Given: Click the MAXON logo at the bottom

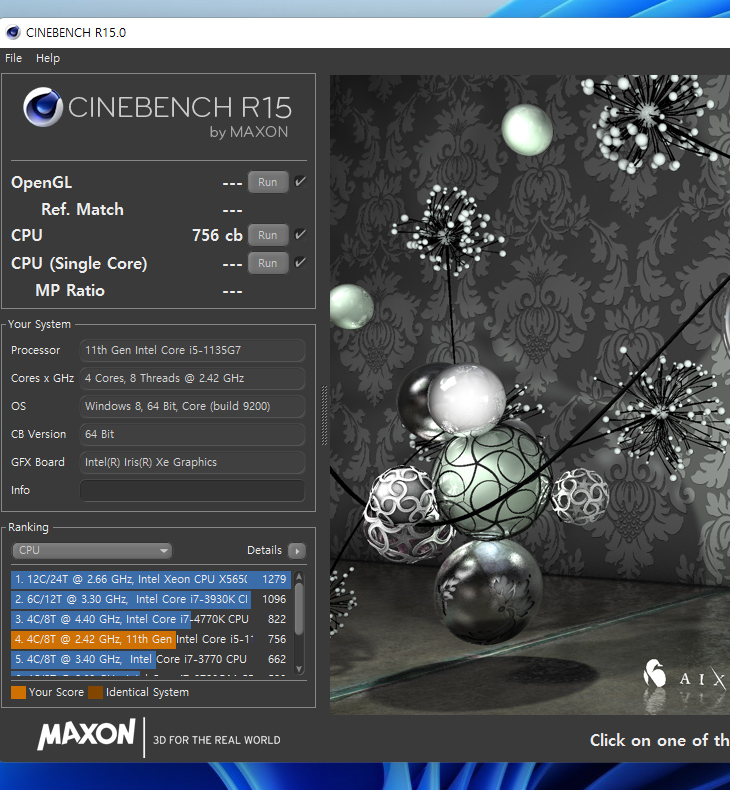Looking at the screenshot, I should [x=87, y=735].
